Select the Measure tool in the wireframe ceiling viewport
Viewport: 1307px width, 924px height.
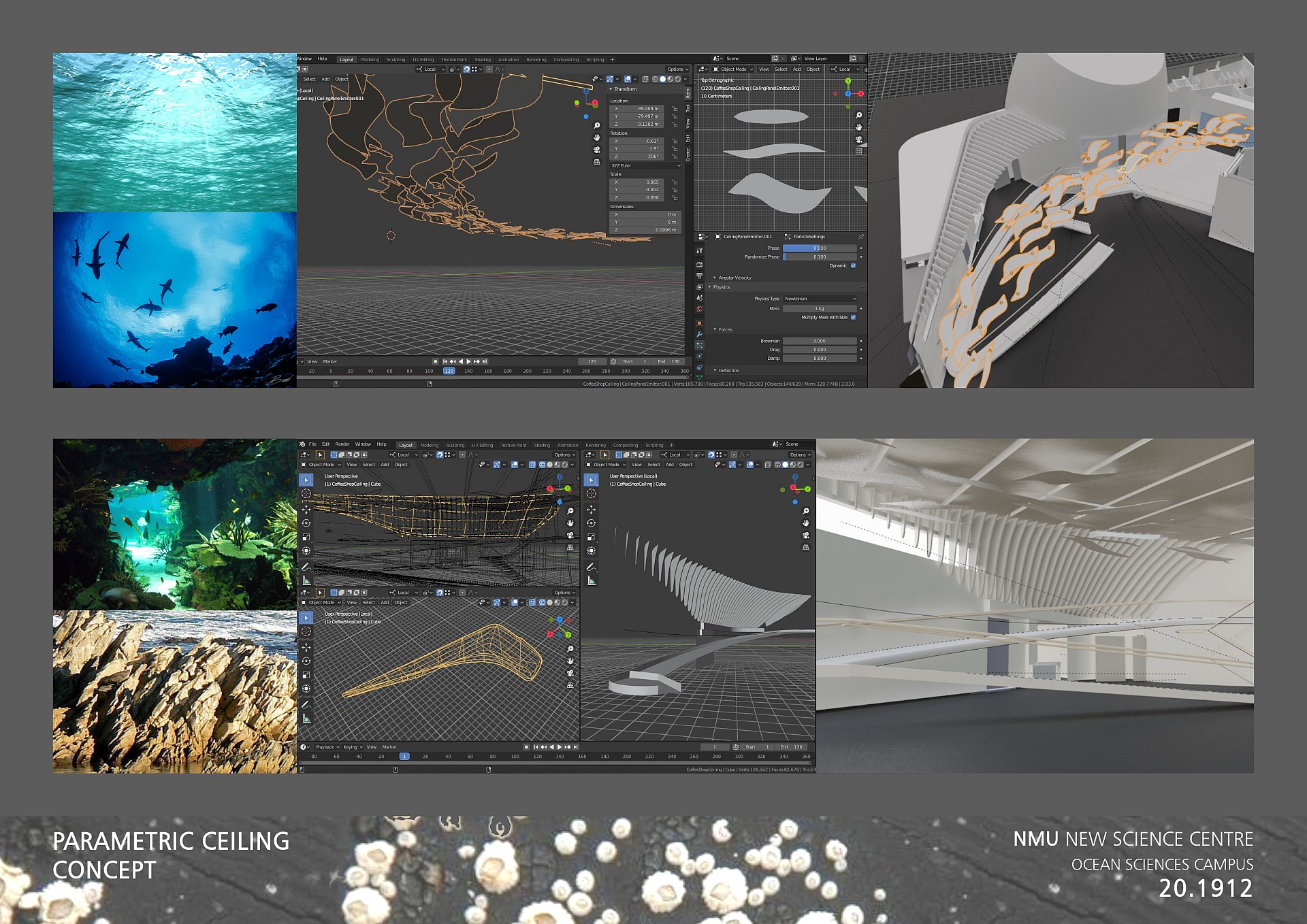point(306,580)
